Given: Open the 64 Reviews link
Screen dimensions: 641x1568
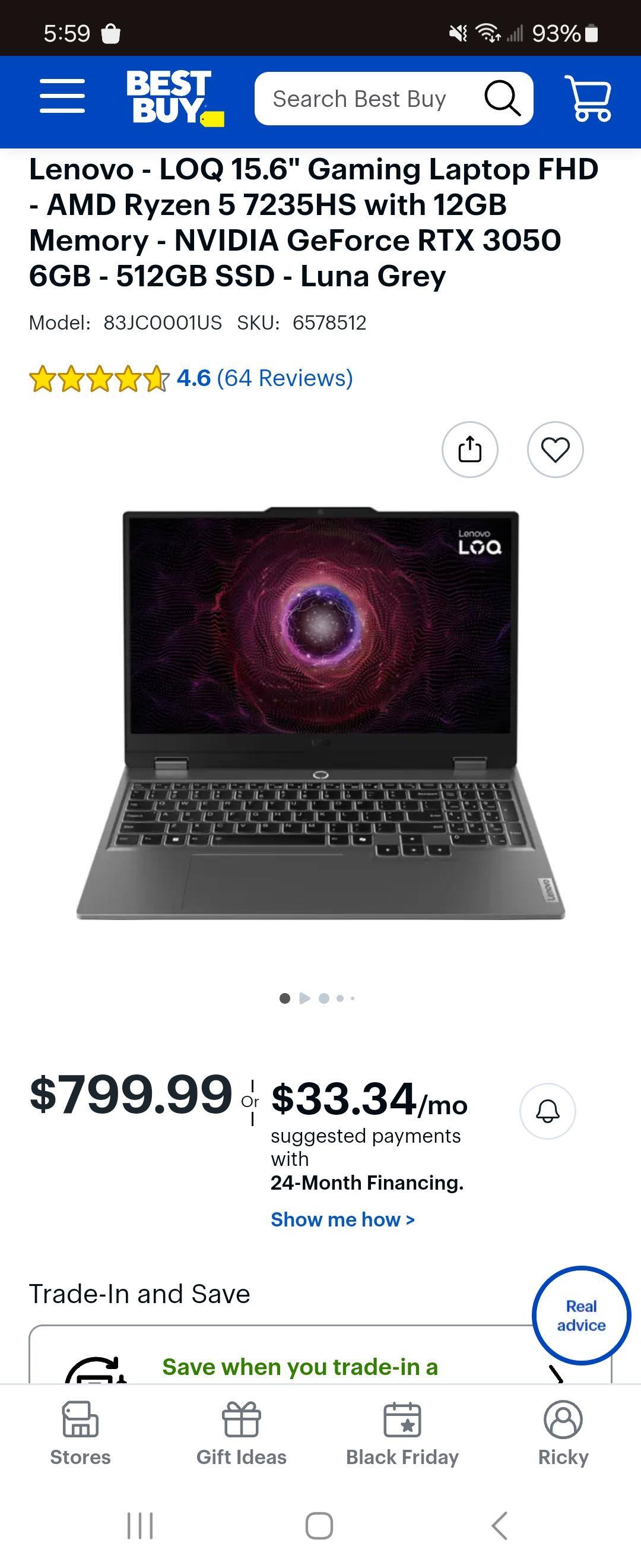Looking at the screenshot, I should pos(285,378).
